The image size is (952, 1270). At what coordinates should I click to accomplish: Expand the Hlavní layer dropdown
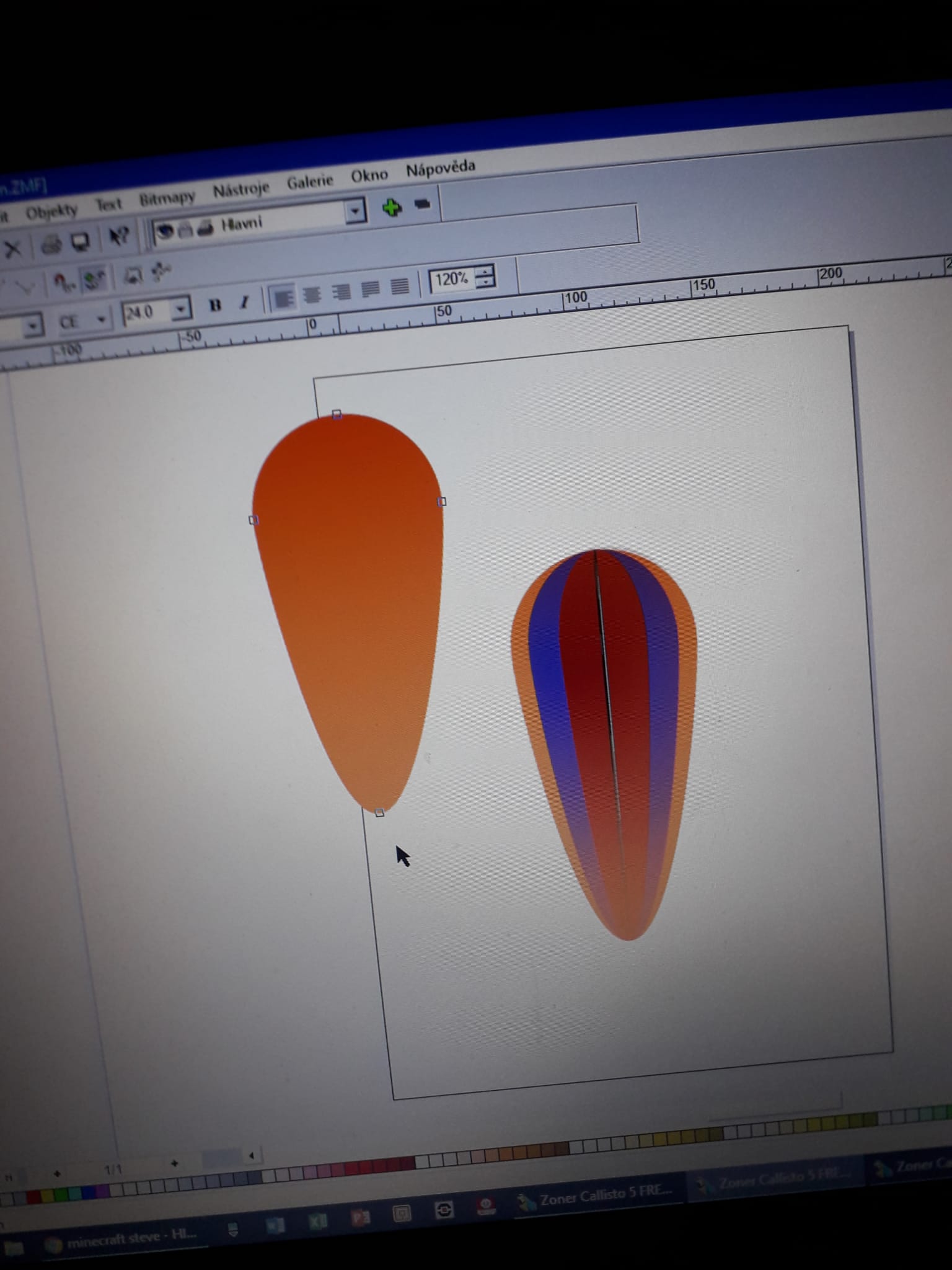(x=355, y=211)
